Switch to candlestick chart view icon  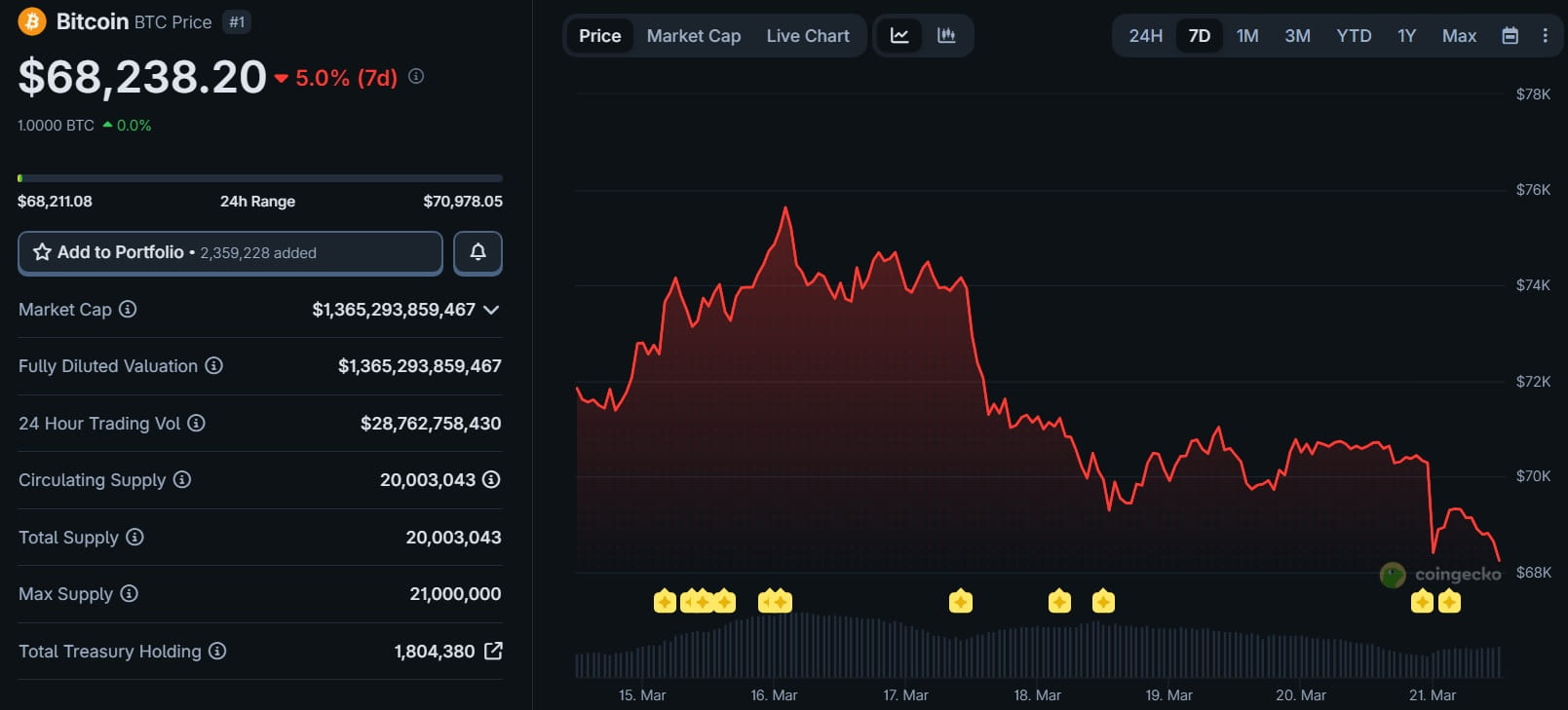(946, 36)
